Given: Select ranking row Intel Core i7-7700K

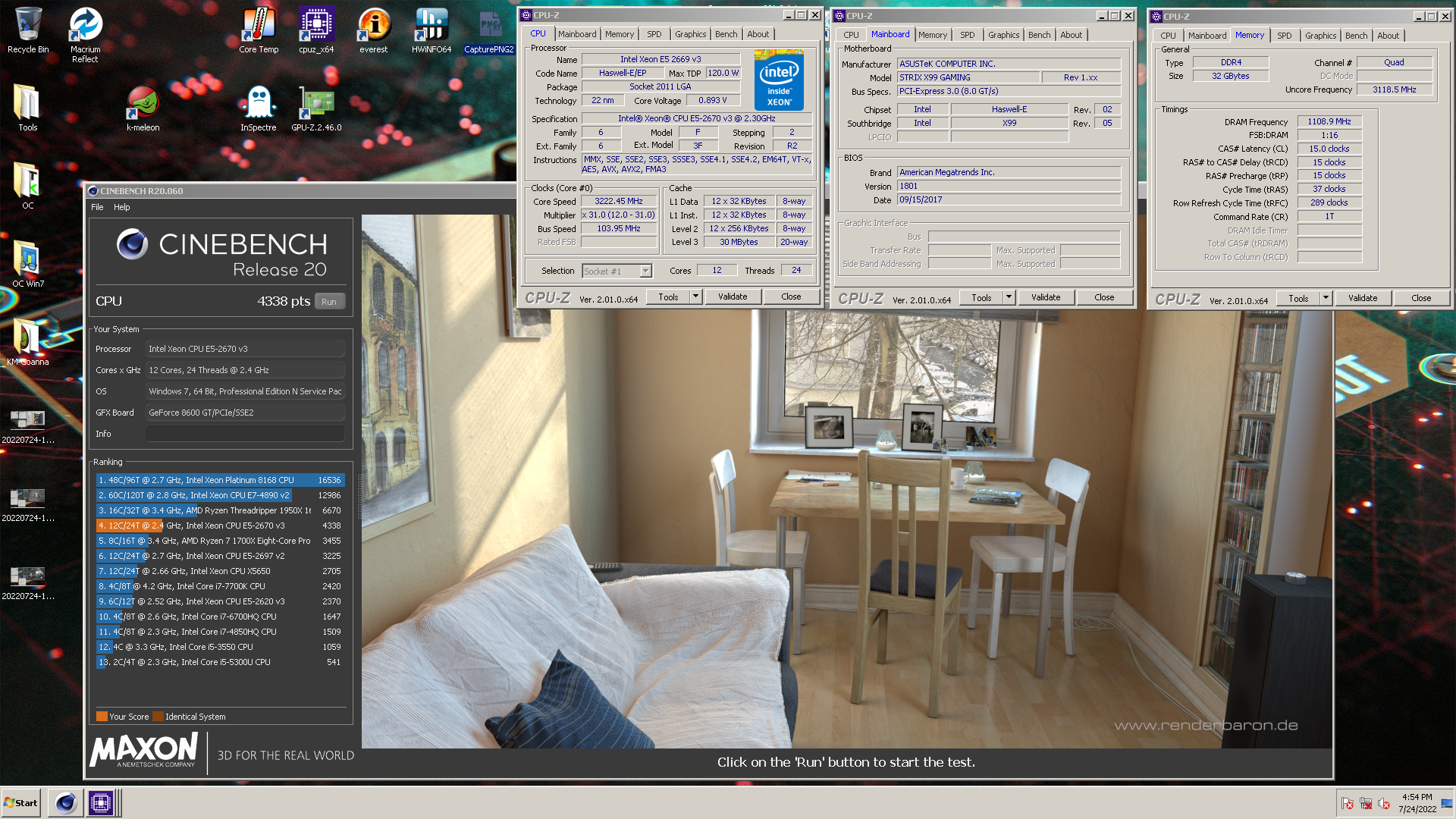Looking at the screenshot, I should coord(220,586).
